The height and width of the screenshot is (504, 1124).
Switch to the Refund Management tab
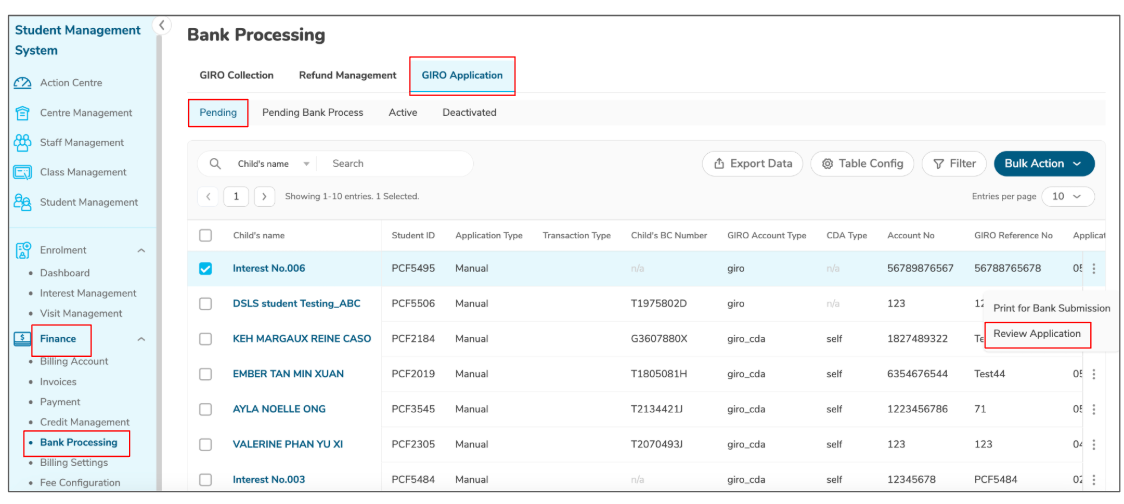pyautogui.click(x=347, y=76)
